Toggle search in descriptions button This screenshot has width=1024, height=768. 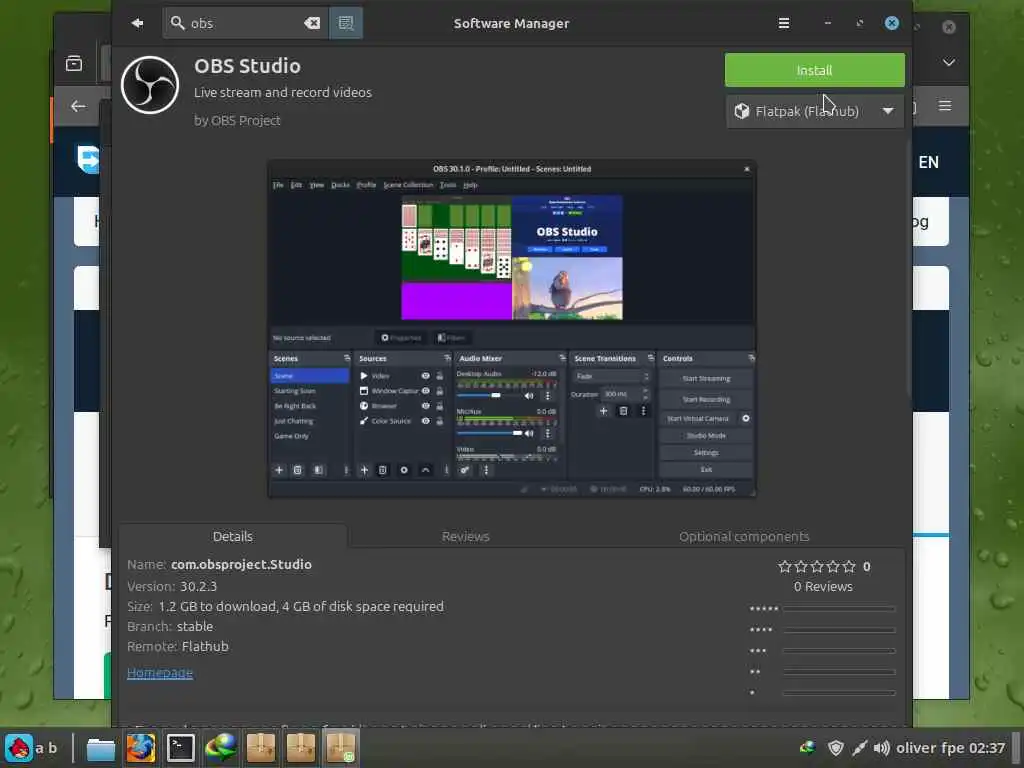[345, 24]
